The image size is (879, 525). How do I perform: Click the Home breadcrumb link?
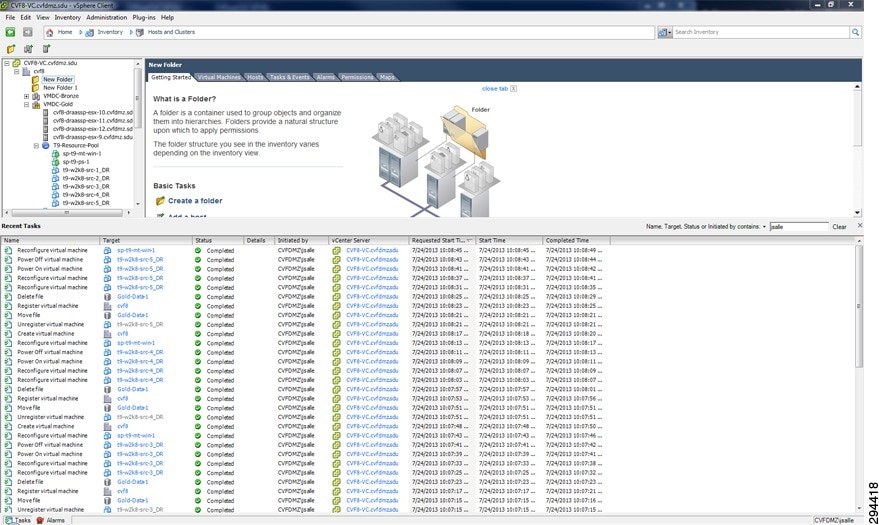(x=65, y=32)
